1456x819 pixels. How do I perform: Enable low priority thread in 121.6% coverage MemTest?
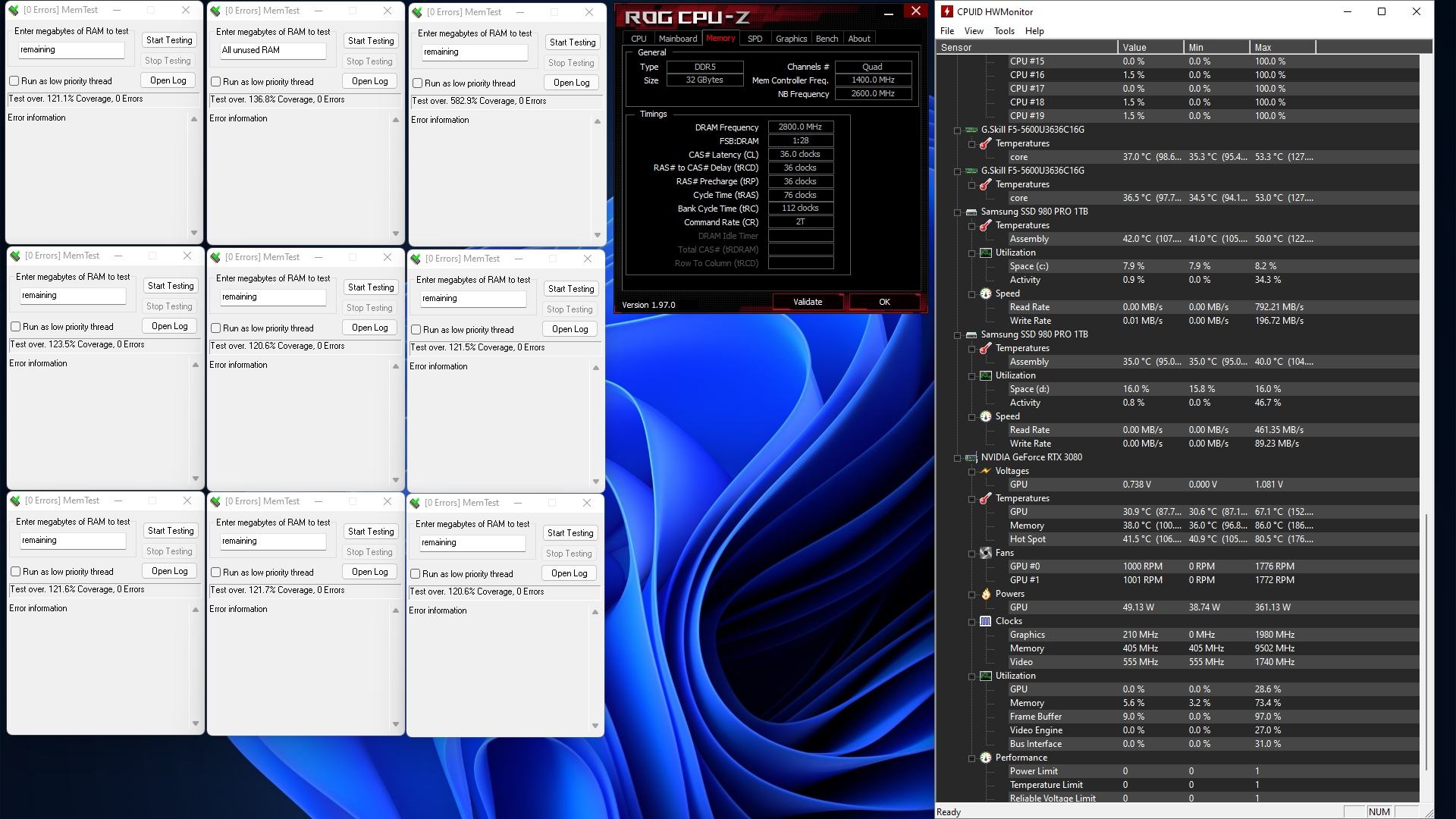[x=16, y=572]
